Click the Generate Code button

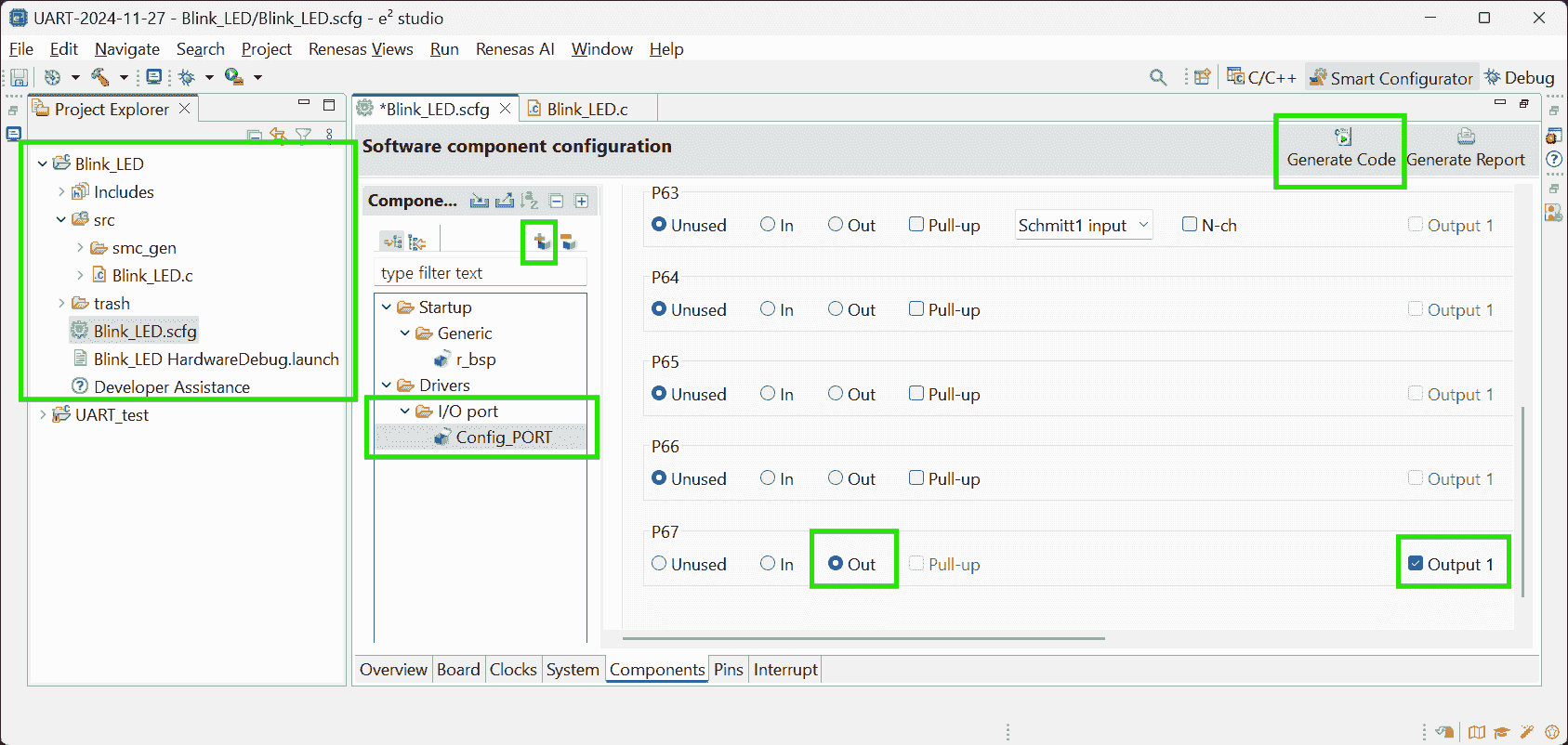1340,150
